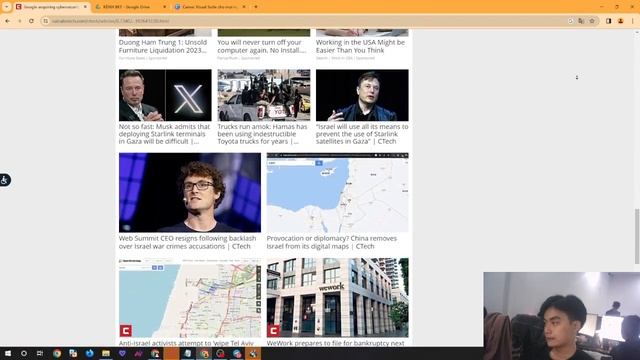Open Task View on taskbar

click(40, 353)
